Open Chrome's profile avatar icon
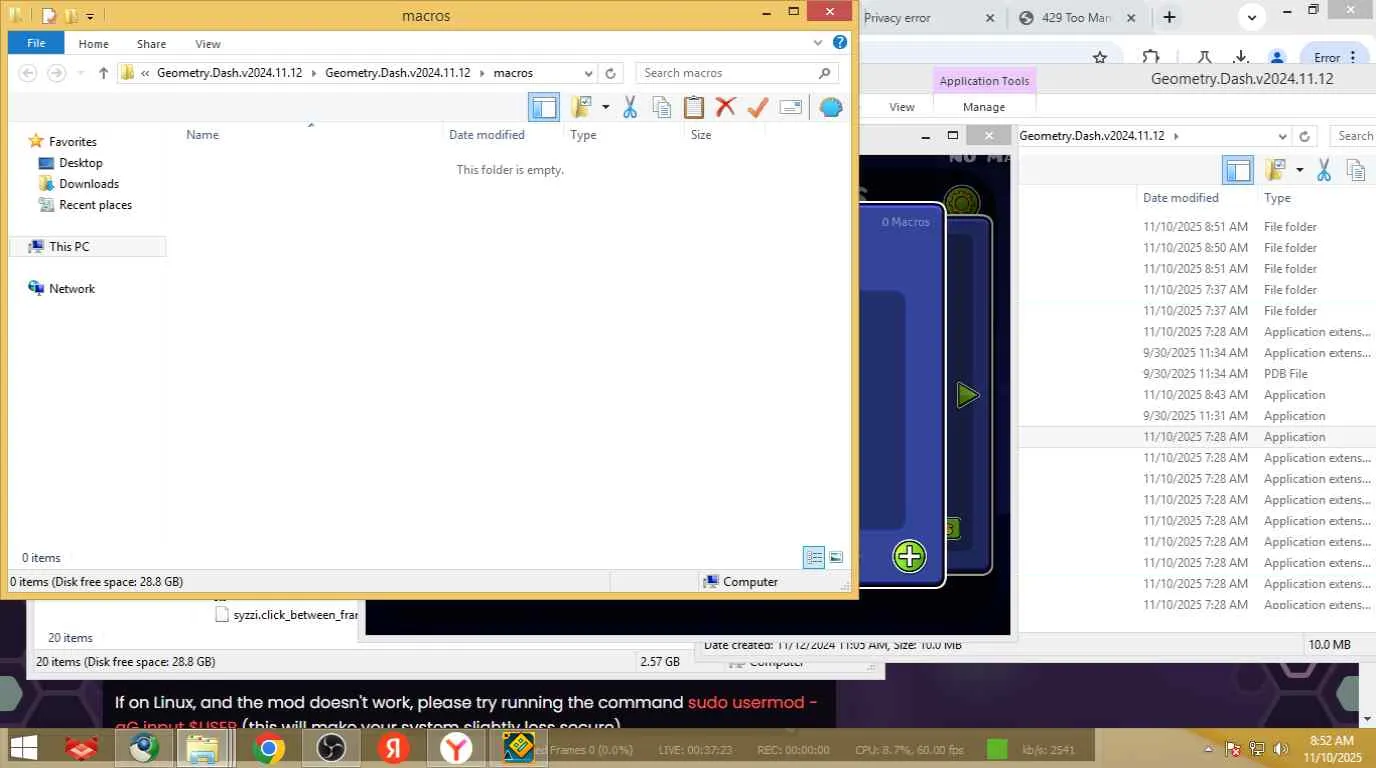1376x768 pixels. click(1277, 58)
